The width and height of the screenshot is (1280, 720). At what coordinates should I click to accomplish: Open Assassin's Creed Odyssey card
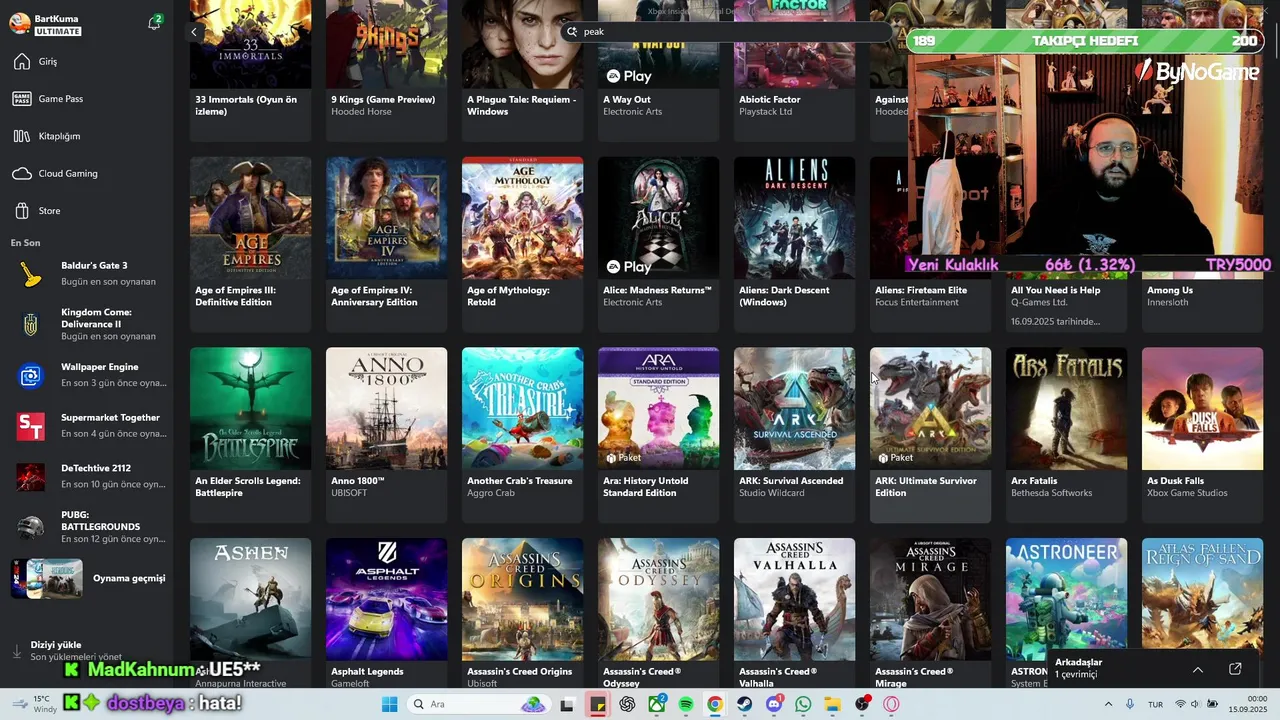(x=658, y=613)
